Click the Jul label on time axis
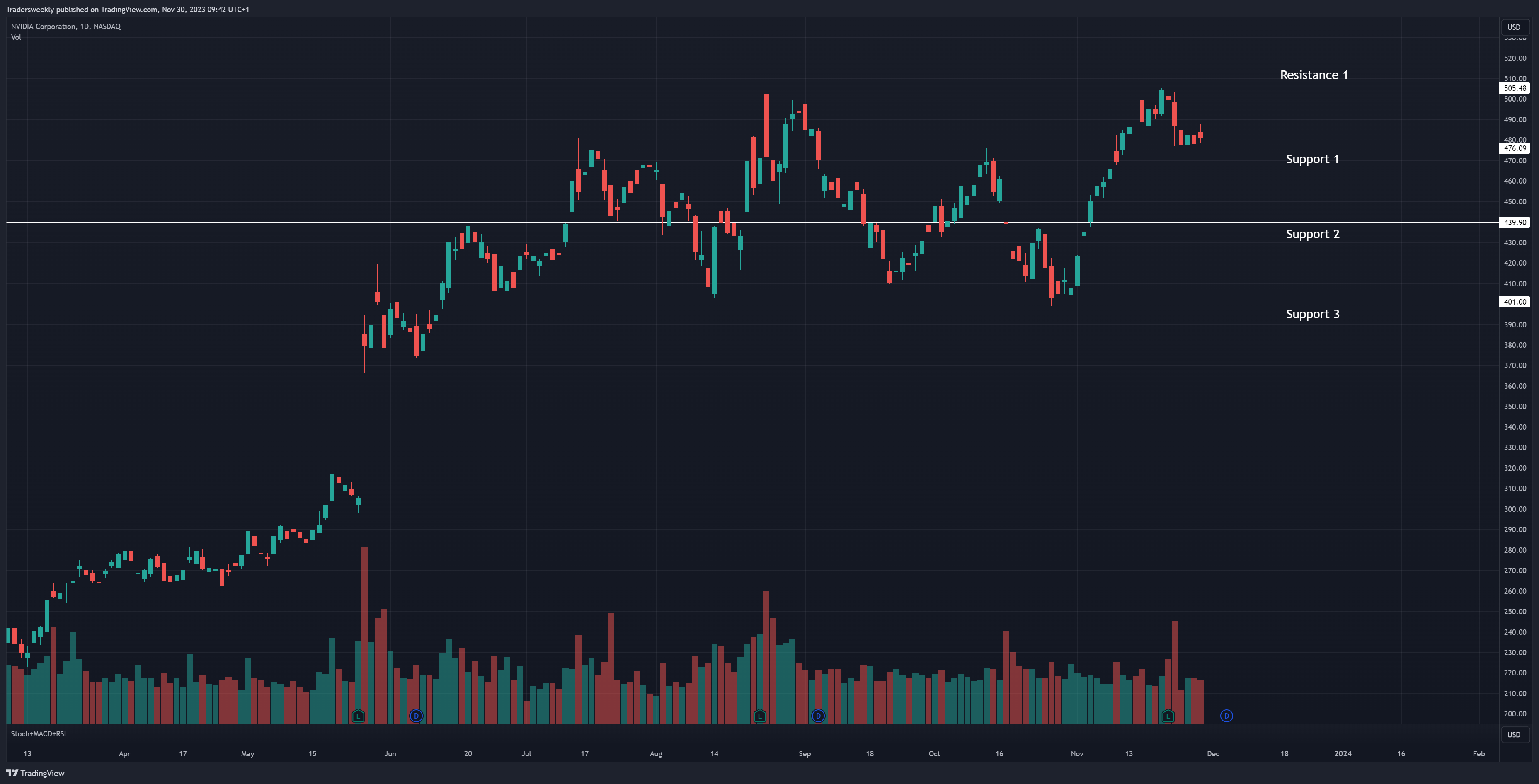This screenshot has height=784, width=1539. [x=526, y=754]
